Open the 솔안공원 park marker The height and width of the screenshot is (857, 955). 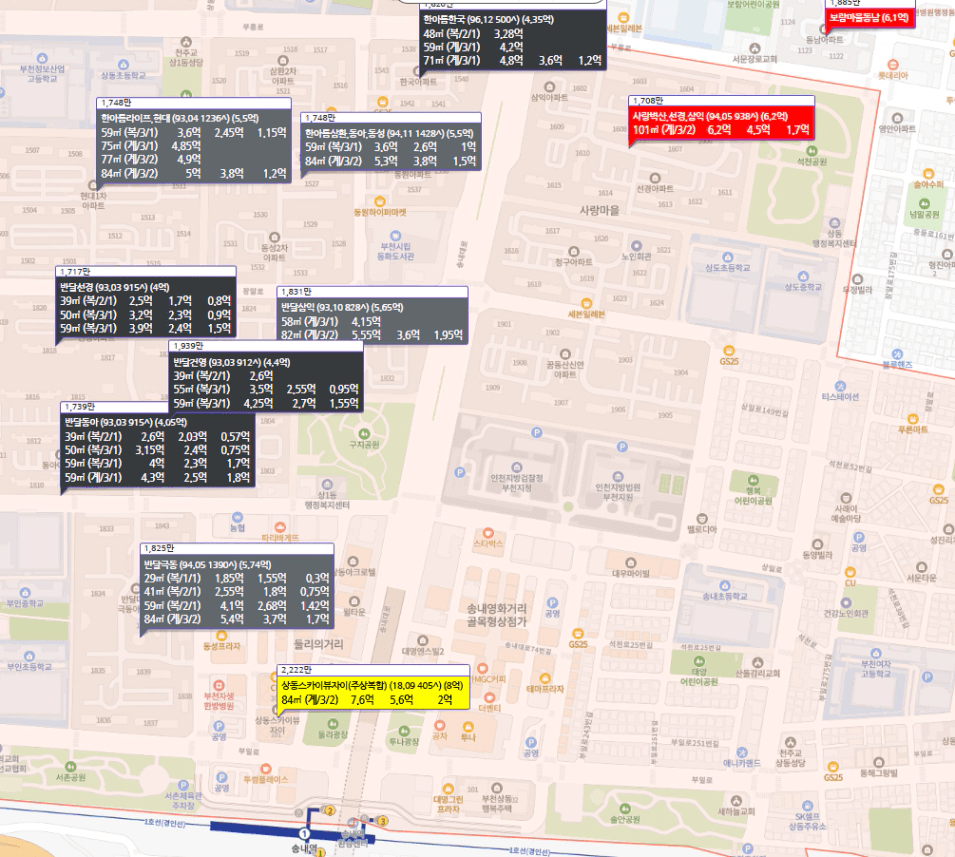click(x=625, y=809)
